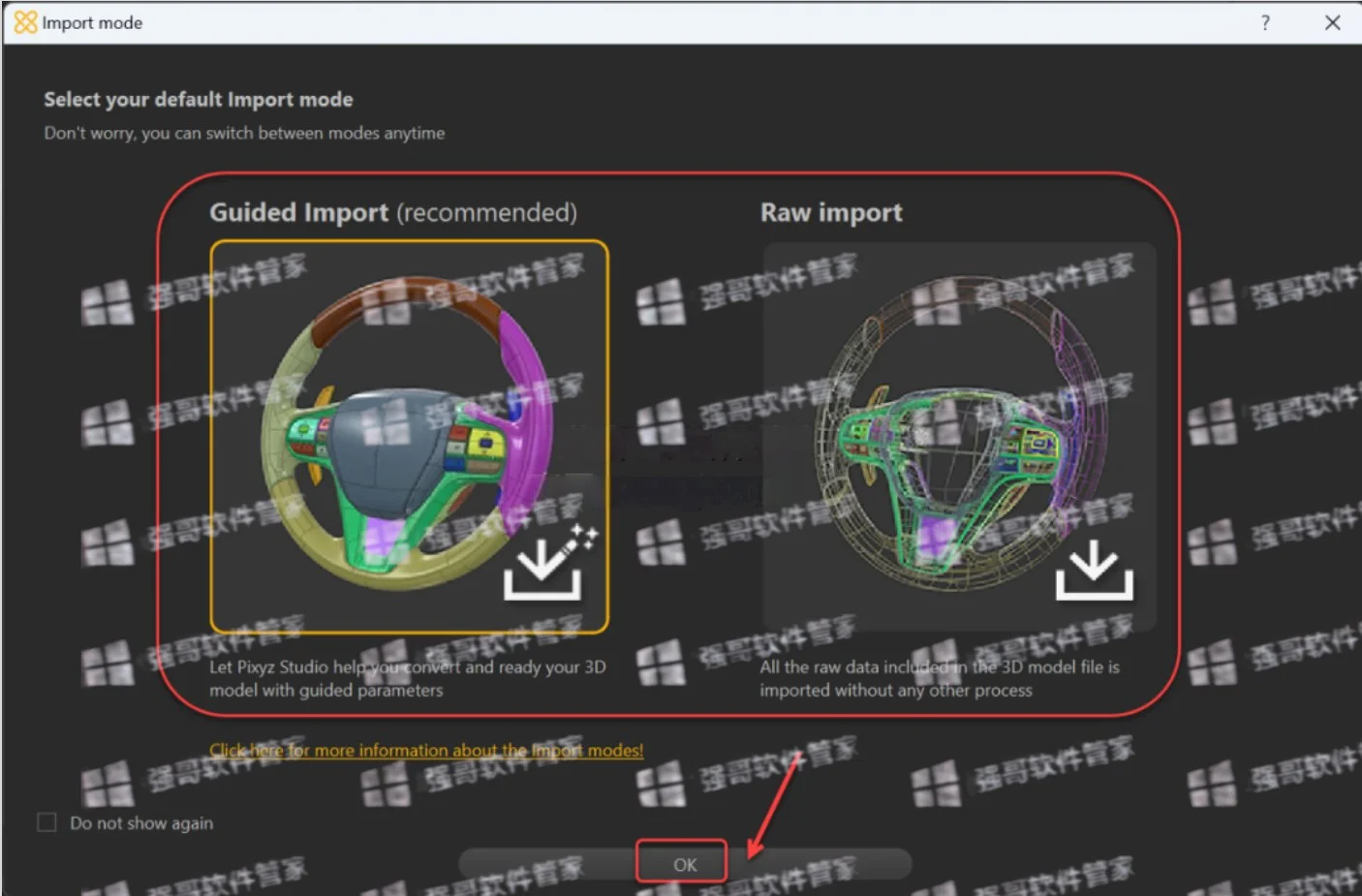Screen dimensions: 1362x896
Task: Click the Raw import heading
Action: (x=831, y=212)
